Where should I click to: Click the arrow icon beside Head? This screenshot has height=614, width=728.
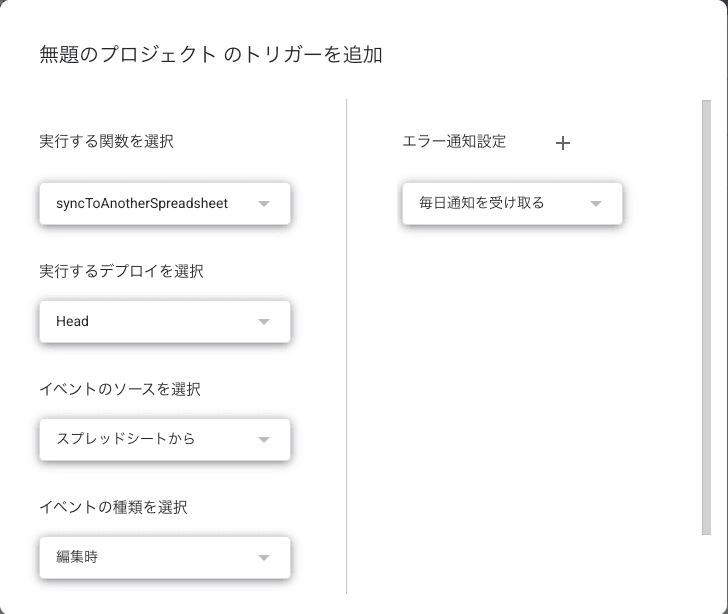pos(264,322)
